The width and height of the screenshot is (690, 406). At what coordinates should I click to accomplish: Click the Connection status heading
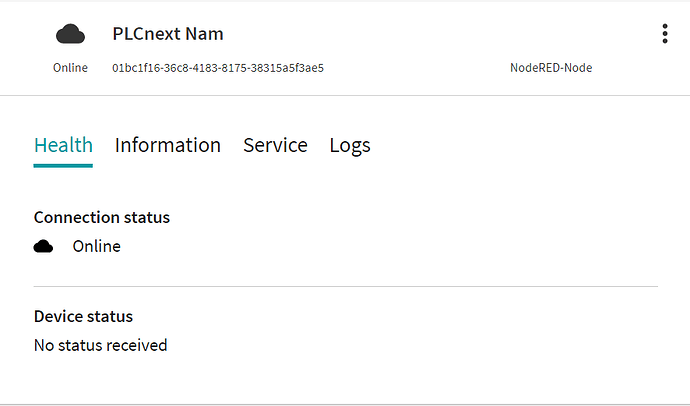[x=102, y=217]
